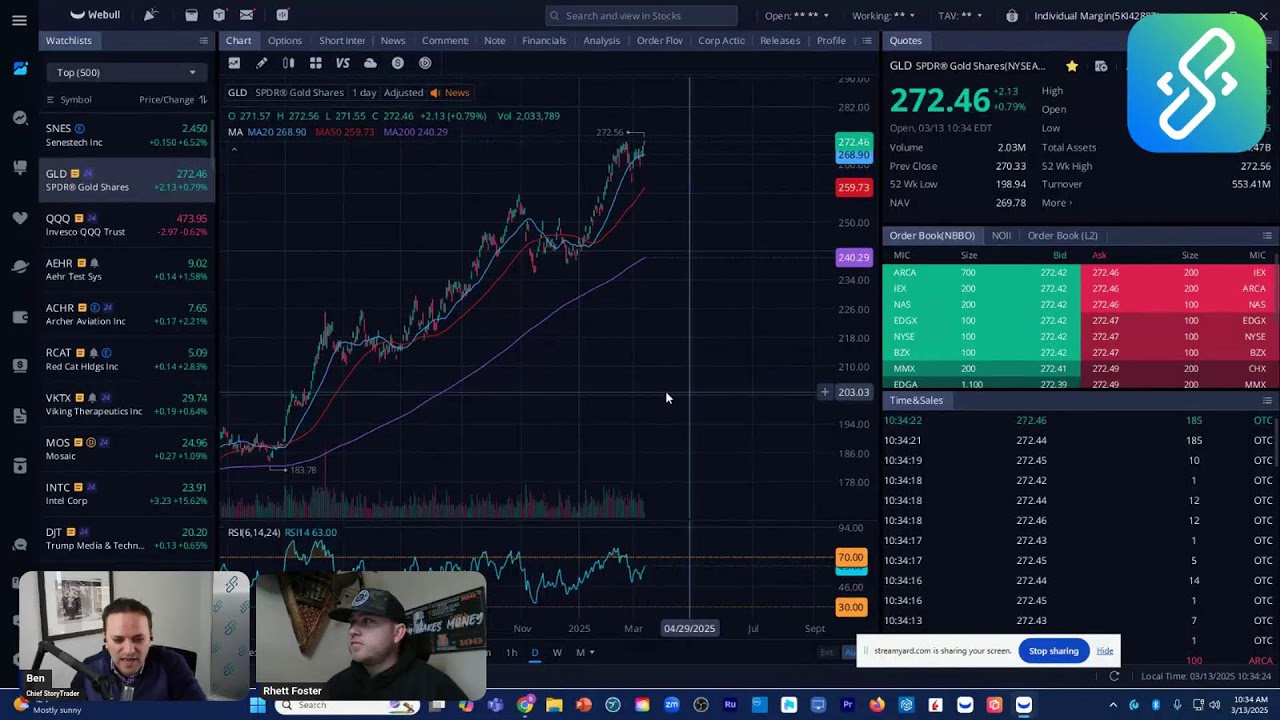Viewport: 1280px width, 720px height.
Task: Click the refresh icon near Local Time
Action: [1114, 676]
